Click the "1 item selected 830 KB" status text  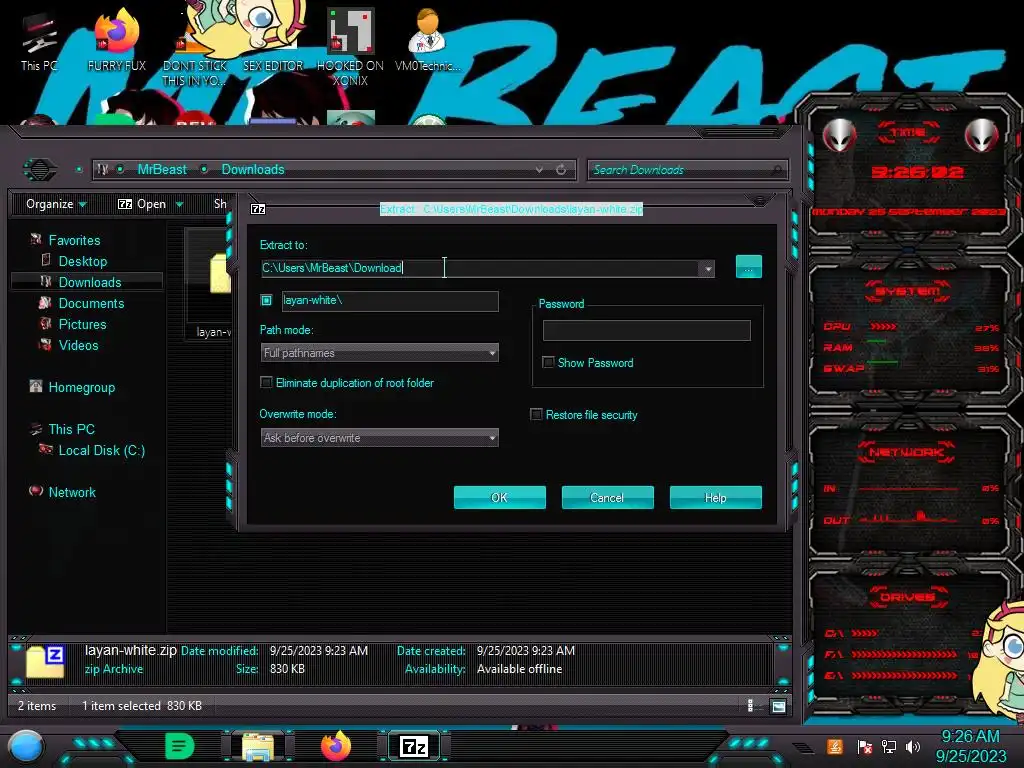[142, 706]
